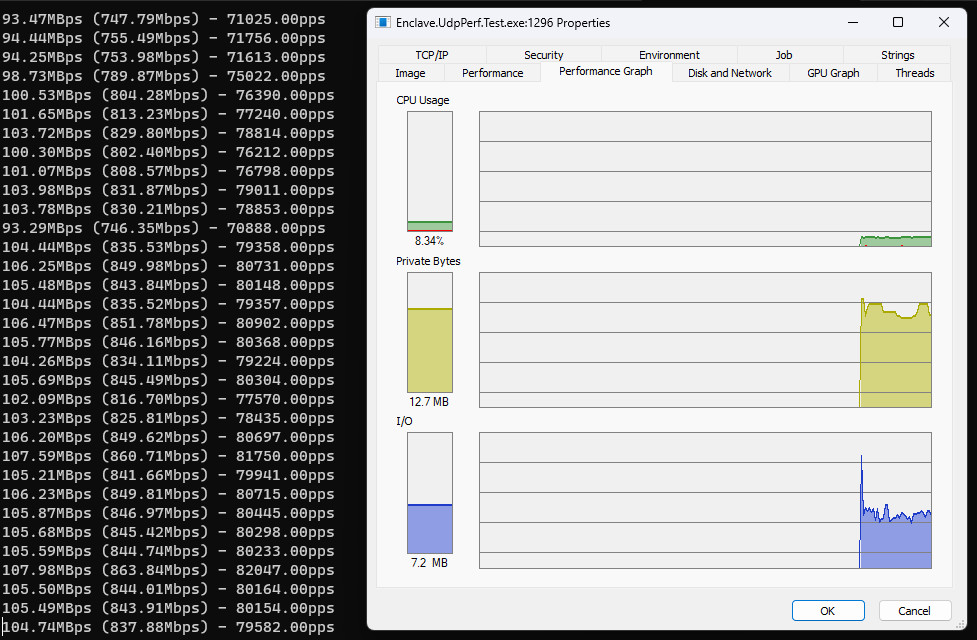
Task: Click the I/O level meter
Action: click(430, 493)
